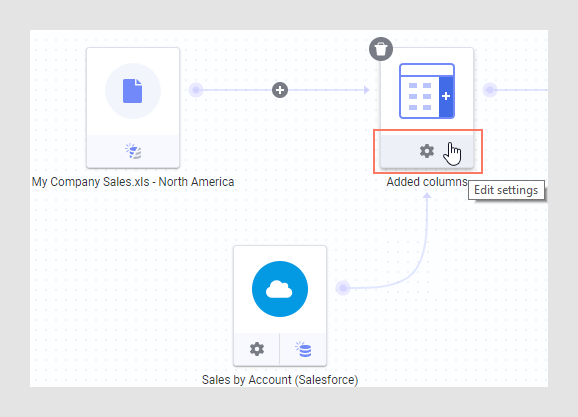Screen dimensions: 578x417
Task: Click the data loading icon under My Company Sales
Action: (x=133, y=151)
